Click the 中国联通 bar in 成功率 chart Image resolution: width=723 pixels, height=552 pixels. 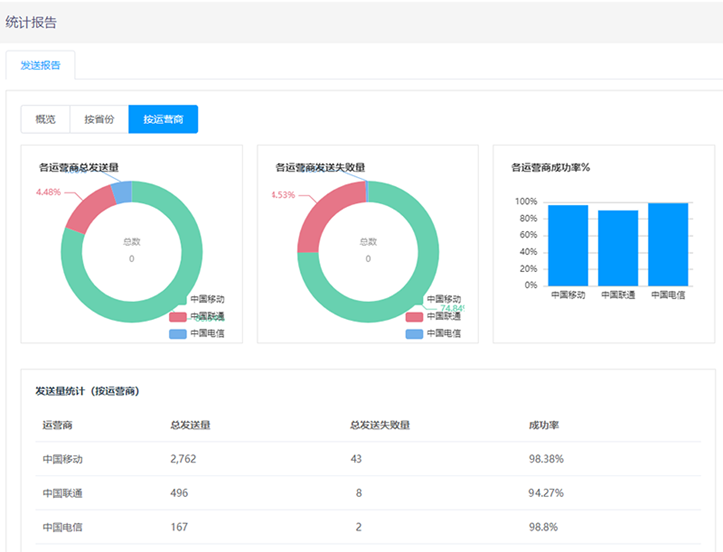(x=618, y=248)
